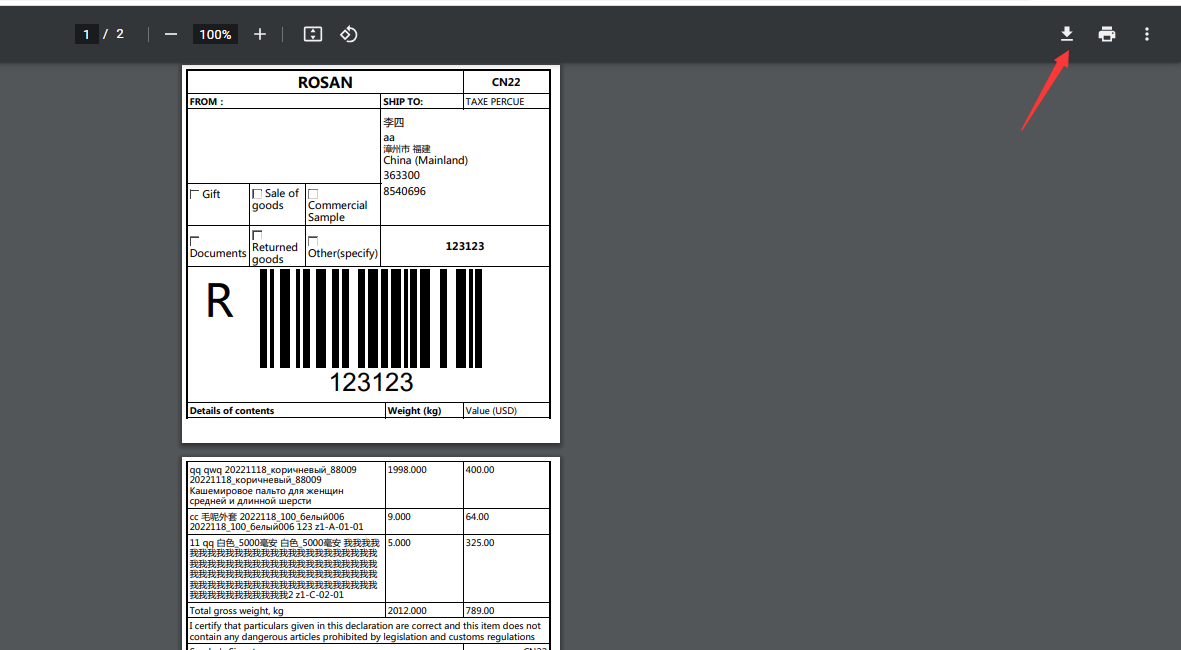Image resolution: width=1181 pixels, height=650 pixels.
Task: Print the document
Action: [1106, 34]
